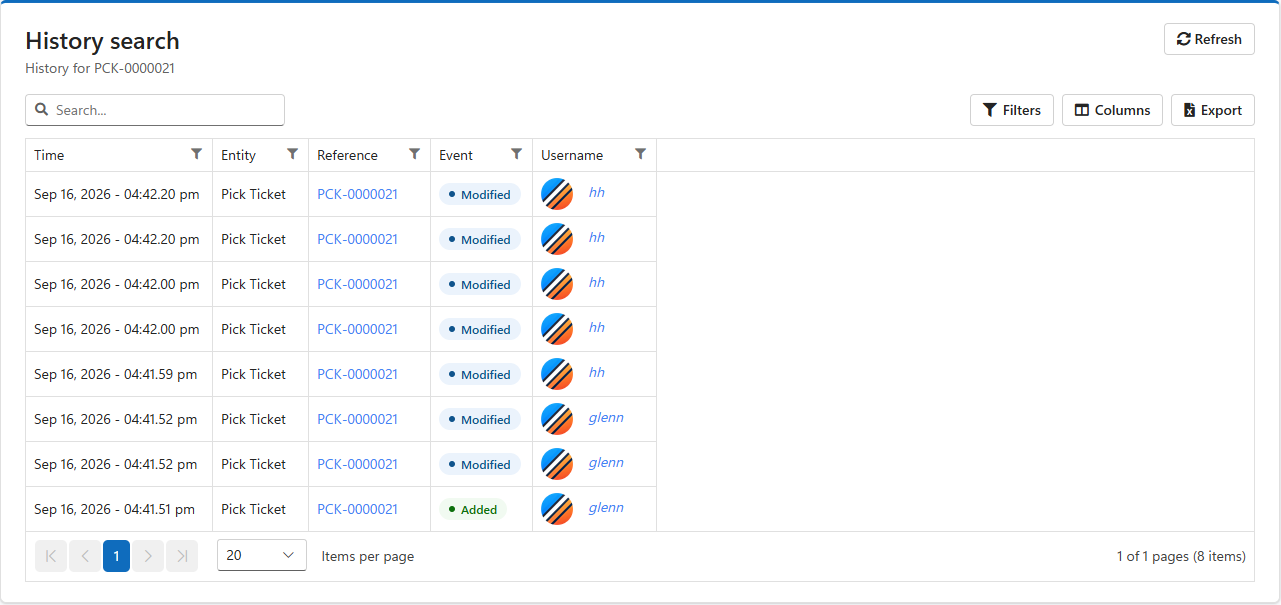This screenshot has height=605, width=1281.
Task: Sort by the Time column header
Action: pyautogui.click(x=49, y=155)
